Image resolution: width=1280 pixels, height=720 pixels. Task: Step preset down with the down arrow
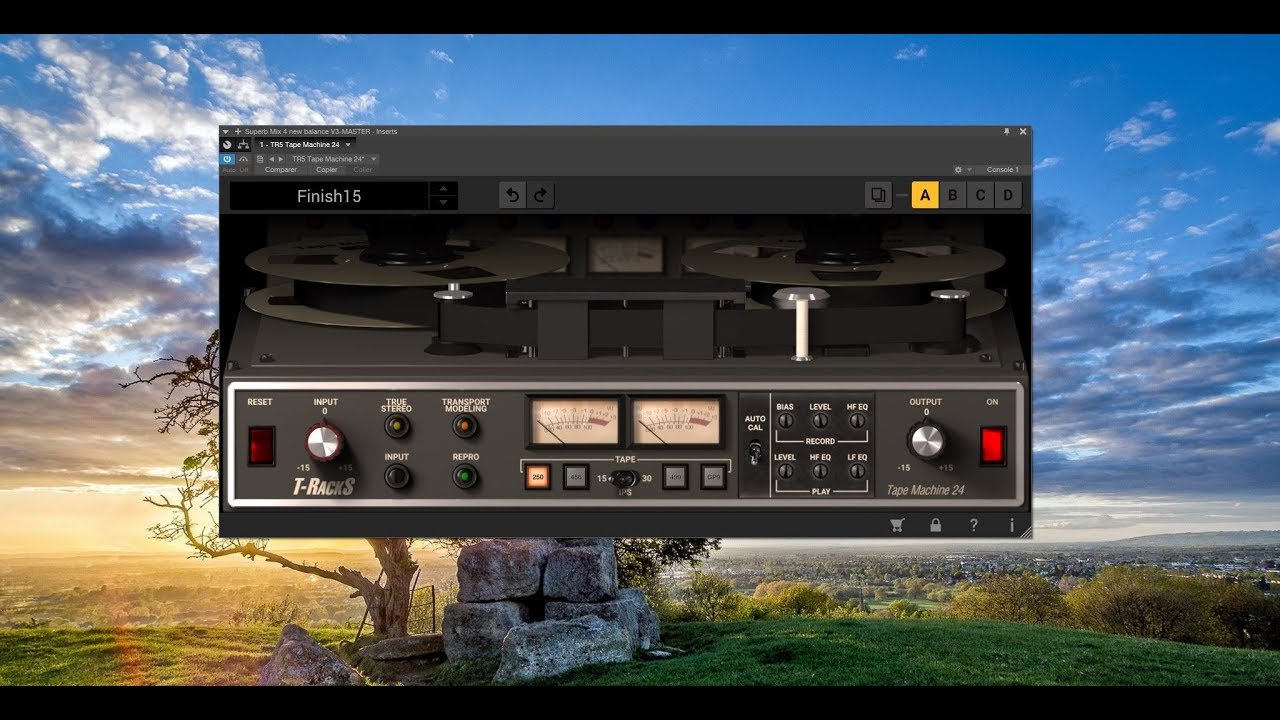click(444, 202)
